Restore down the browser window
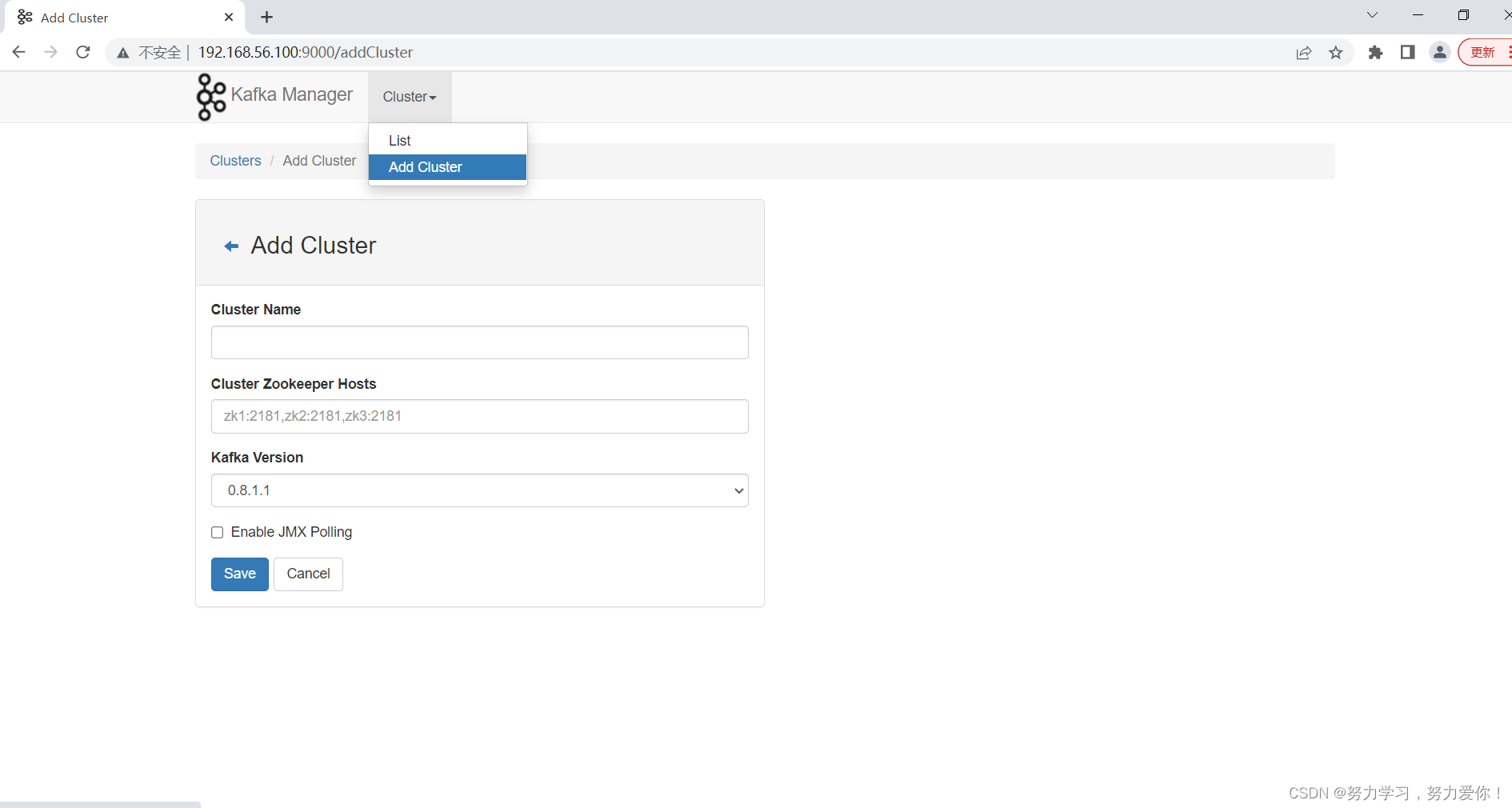1512x808 pixels. [x=1463, y=15]
